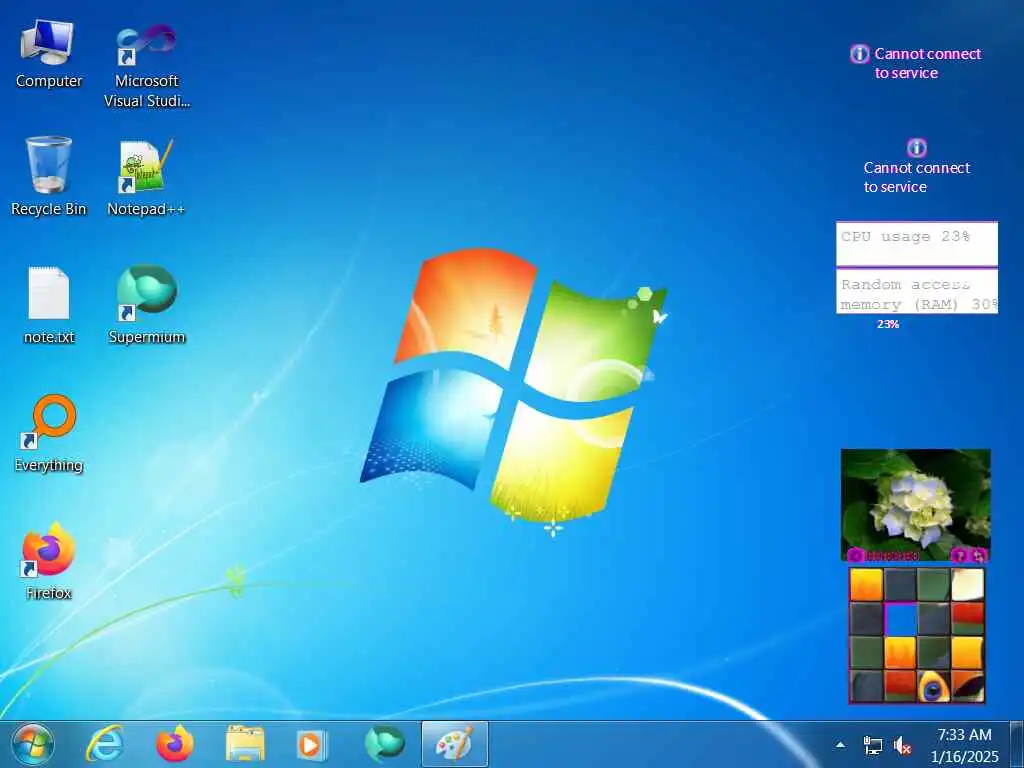Image resolution: width=1024 pixels, height=768 pixels.
Task: Click the white puzzle tile
Action: click(x=967, y=584)
